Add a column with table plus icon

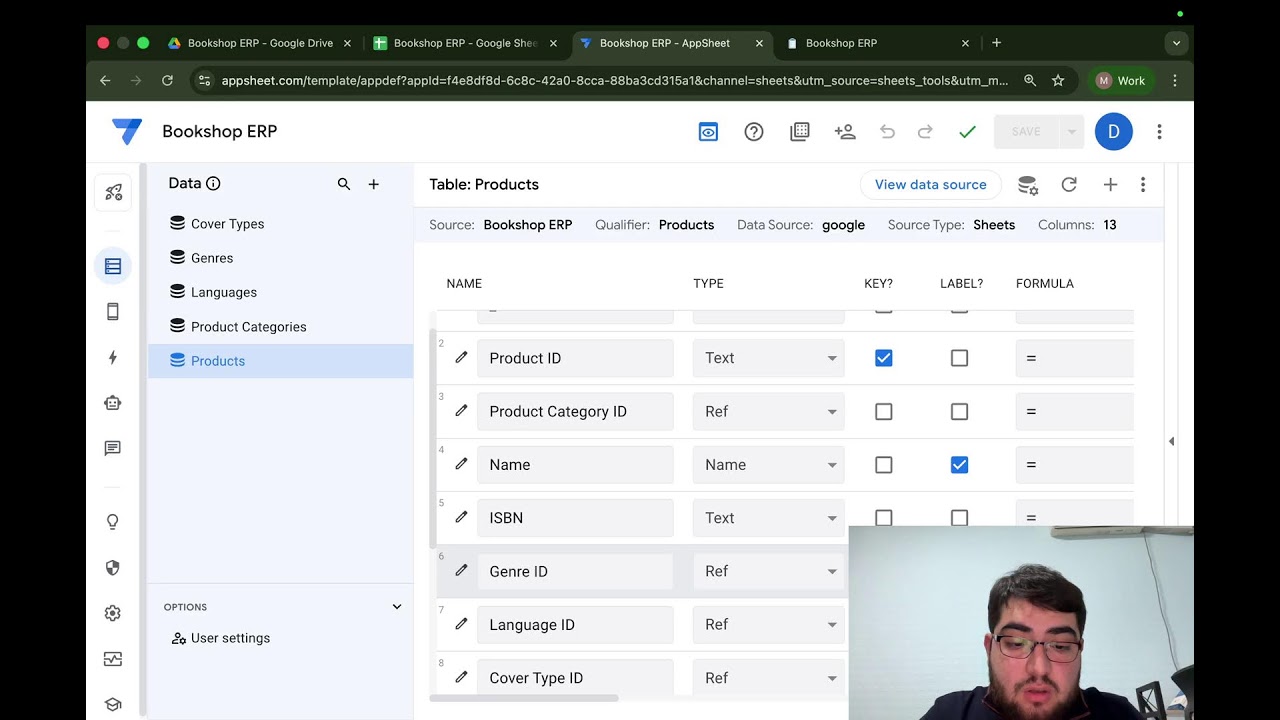tap(1110, 185)
